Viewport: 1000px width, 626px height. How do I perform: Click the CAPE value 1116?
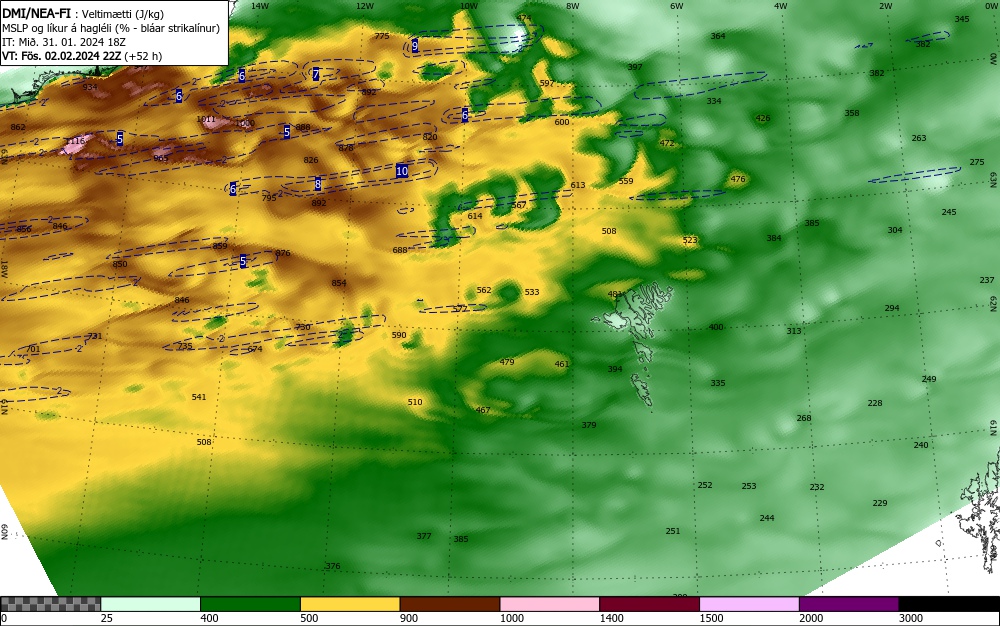point(75,141)
